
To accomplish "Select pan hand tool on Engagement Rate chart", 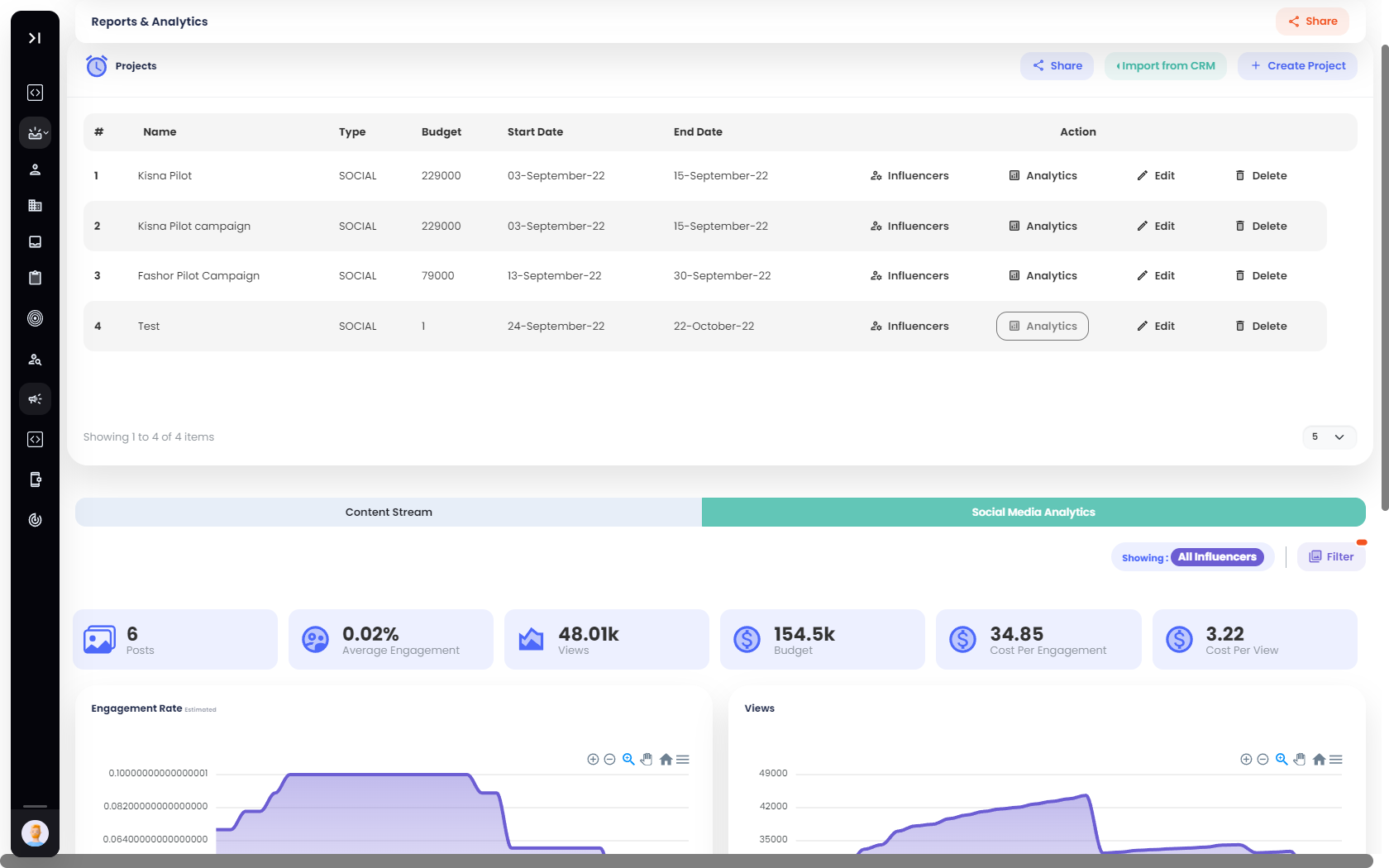I will [647, 759].
